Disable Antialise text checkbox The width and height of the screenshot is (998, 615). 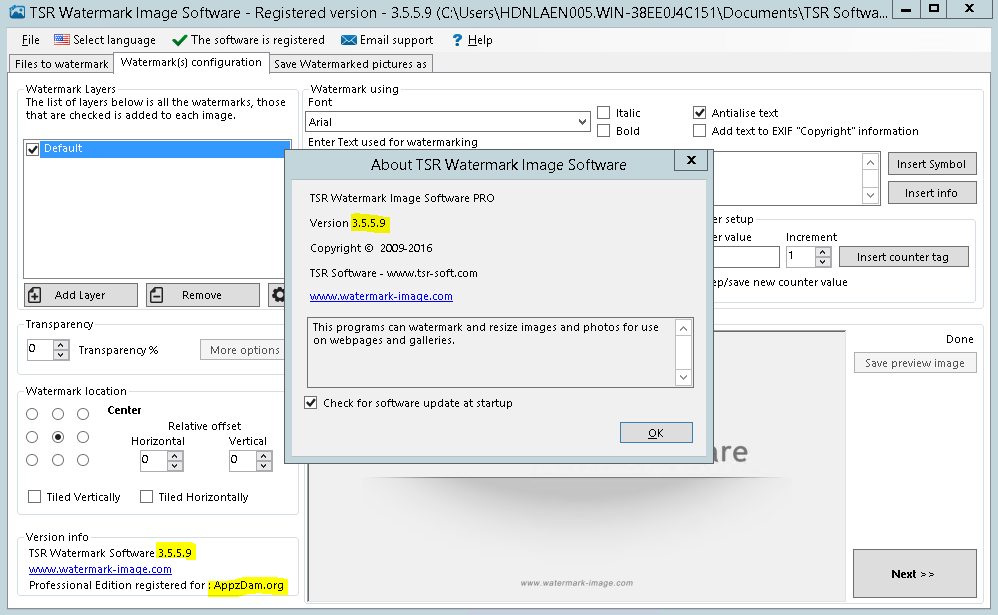point(699,113)
